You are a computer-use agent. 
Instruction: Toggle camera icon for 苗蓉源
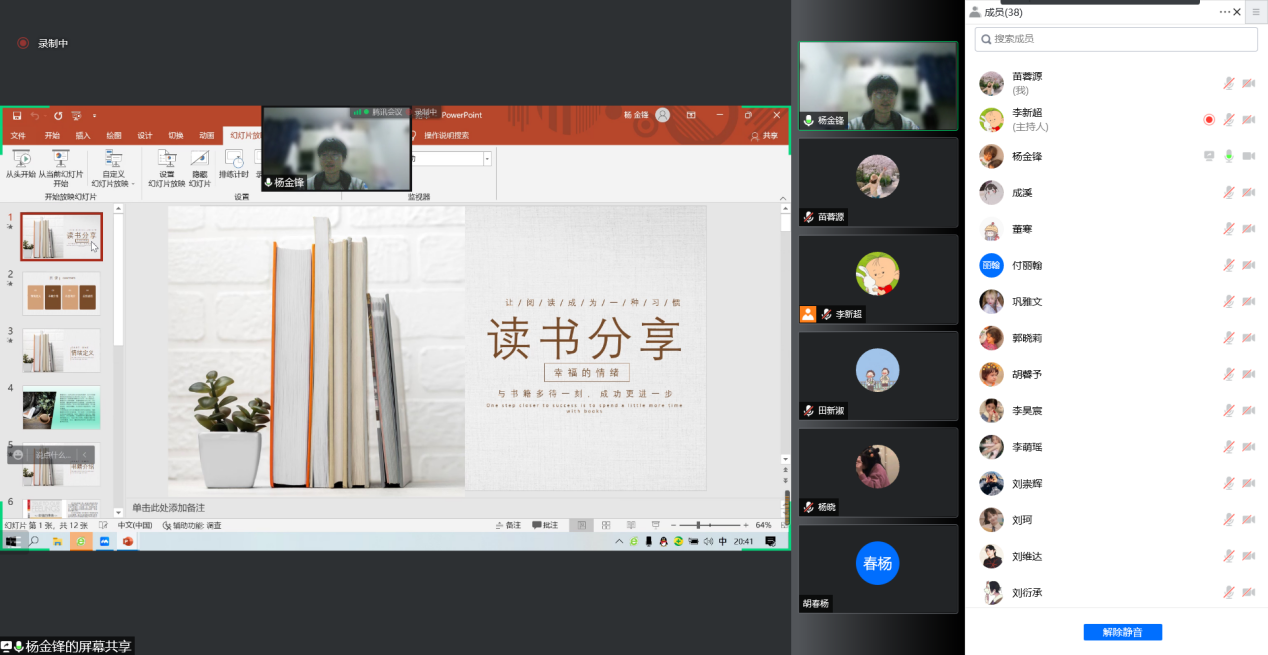tap(1249, 83)
